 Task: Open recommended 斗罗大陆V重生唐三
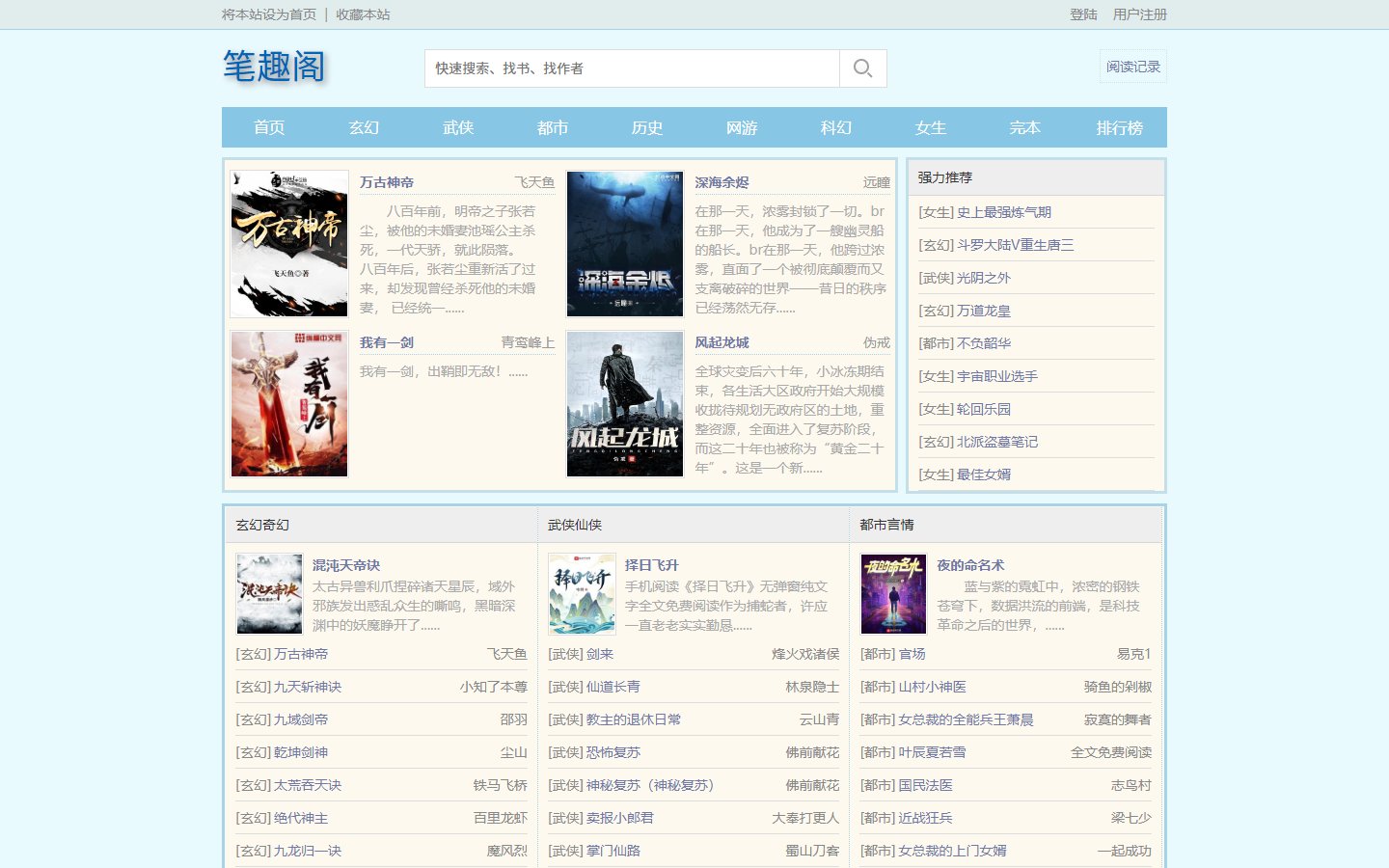[x=1015, y=245]
